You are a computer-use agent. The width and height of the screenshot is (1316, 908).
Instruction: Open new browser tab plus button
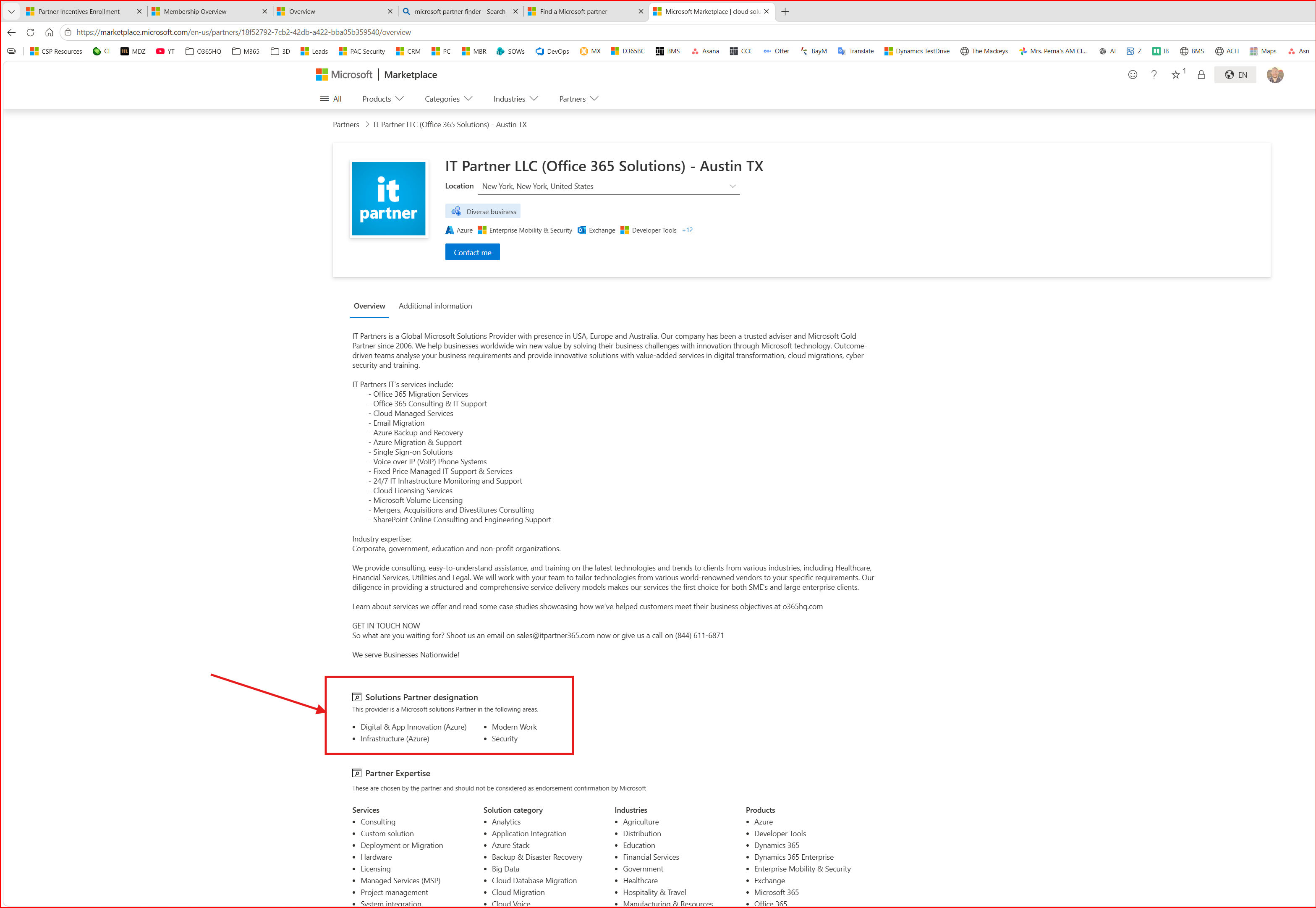coord(785,11)
